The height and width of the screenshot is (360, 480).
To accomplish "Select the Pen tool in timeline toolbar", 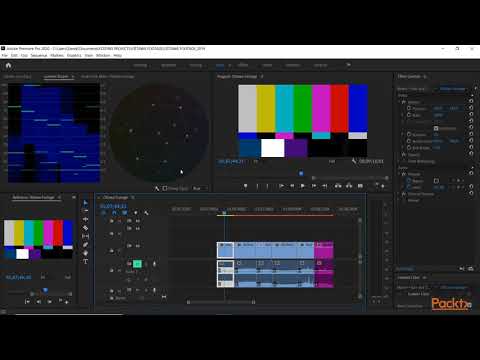I will coord(85,245).
